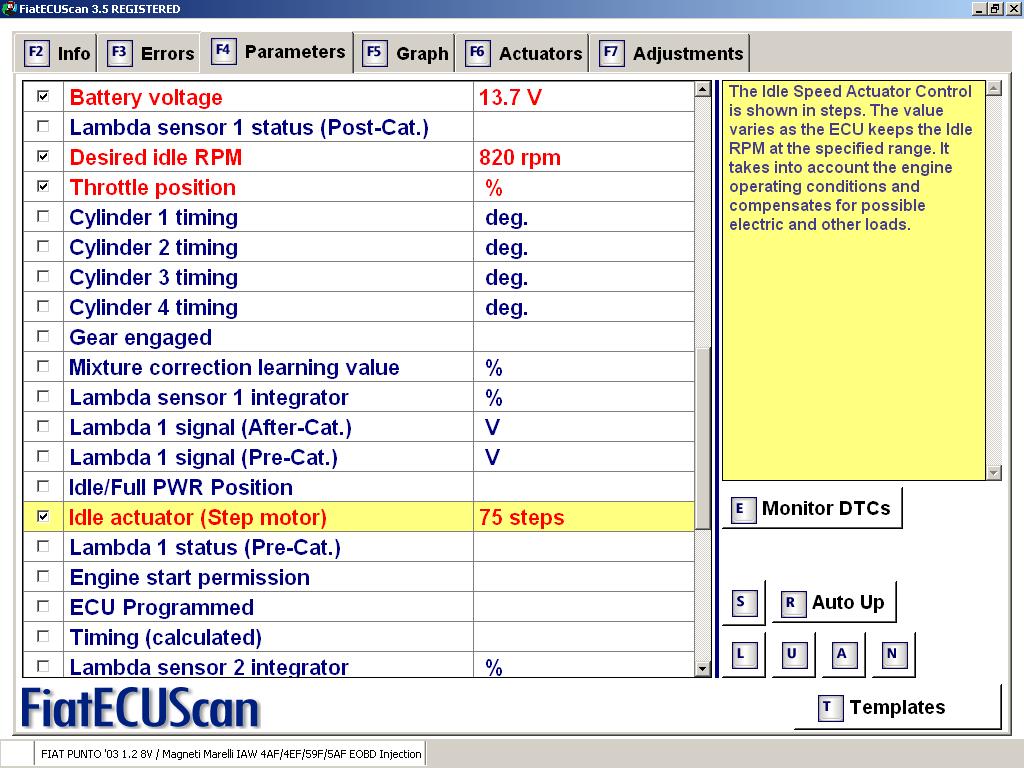
Task: Select the Engine start permission row
Action: click(x=359, y=577)
